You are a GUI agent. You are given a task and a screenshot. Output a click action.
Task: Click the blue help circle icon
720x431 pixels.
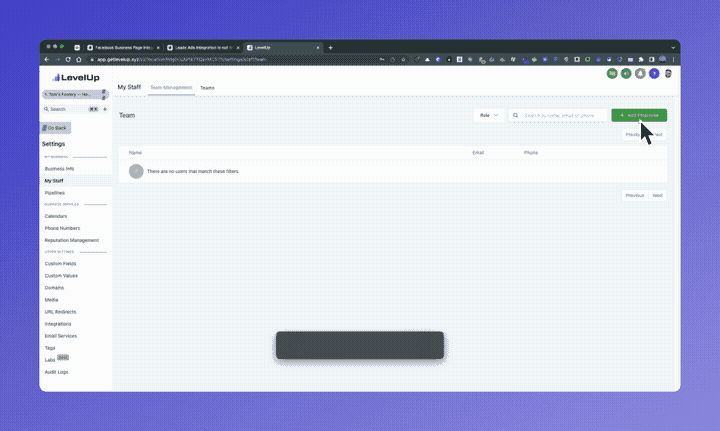click(x=654, y=73)
